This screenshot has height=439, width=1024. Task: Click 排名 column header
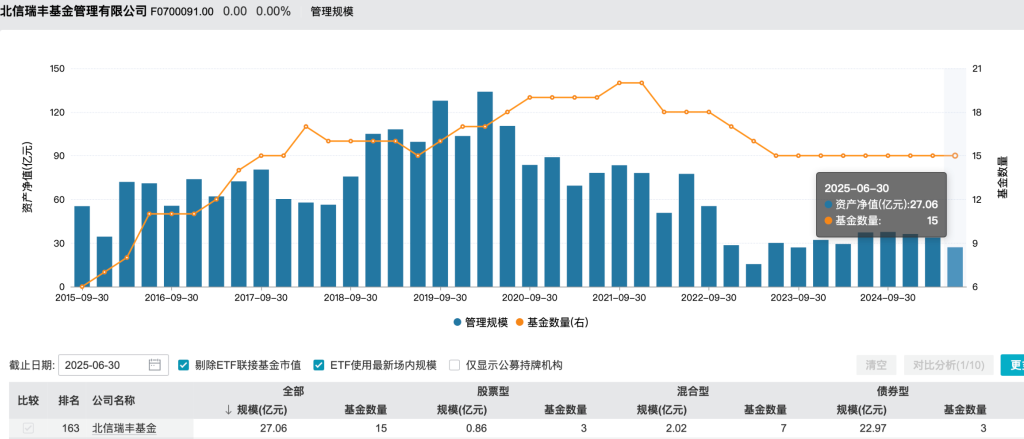69,400
